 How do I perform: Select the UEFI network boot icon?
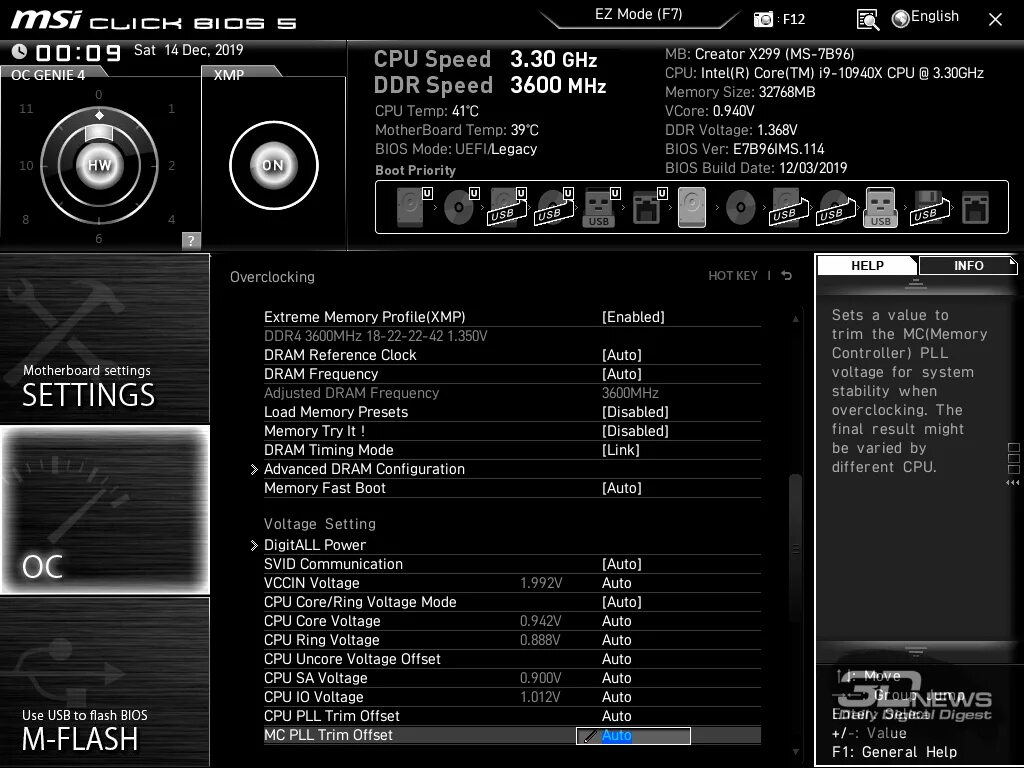649,207
